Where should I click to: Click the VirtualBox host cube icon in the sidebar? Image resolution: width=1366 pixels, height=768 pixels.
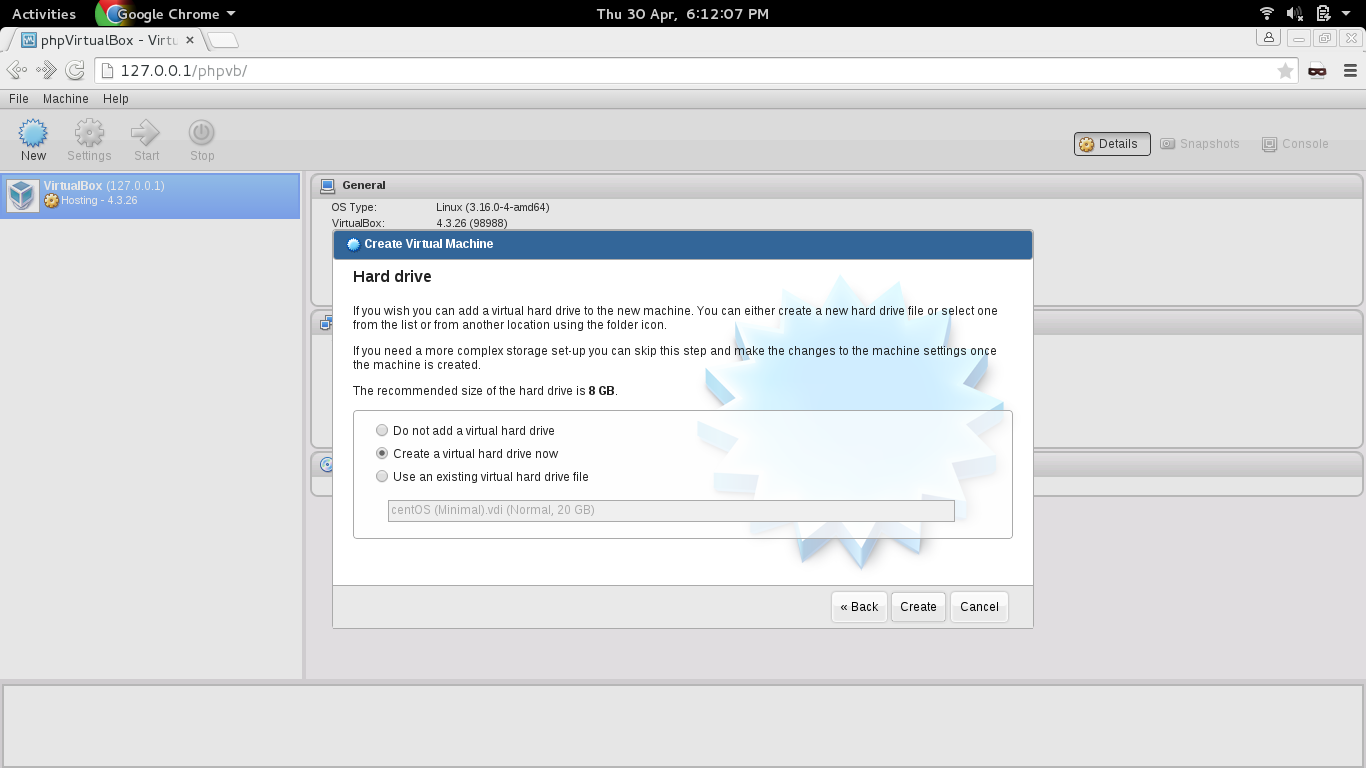coord(22,195)
